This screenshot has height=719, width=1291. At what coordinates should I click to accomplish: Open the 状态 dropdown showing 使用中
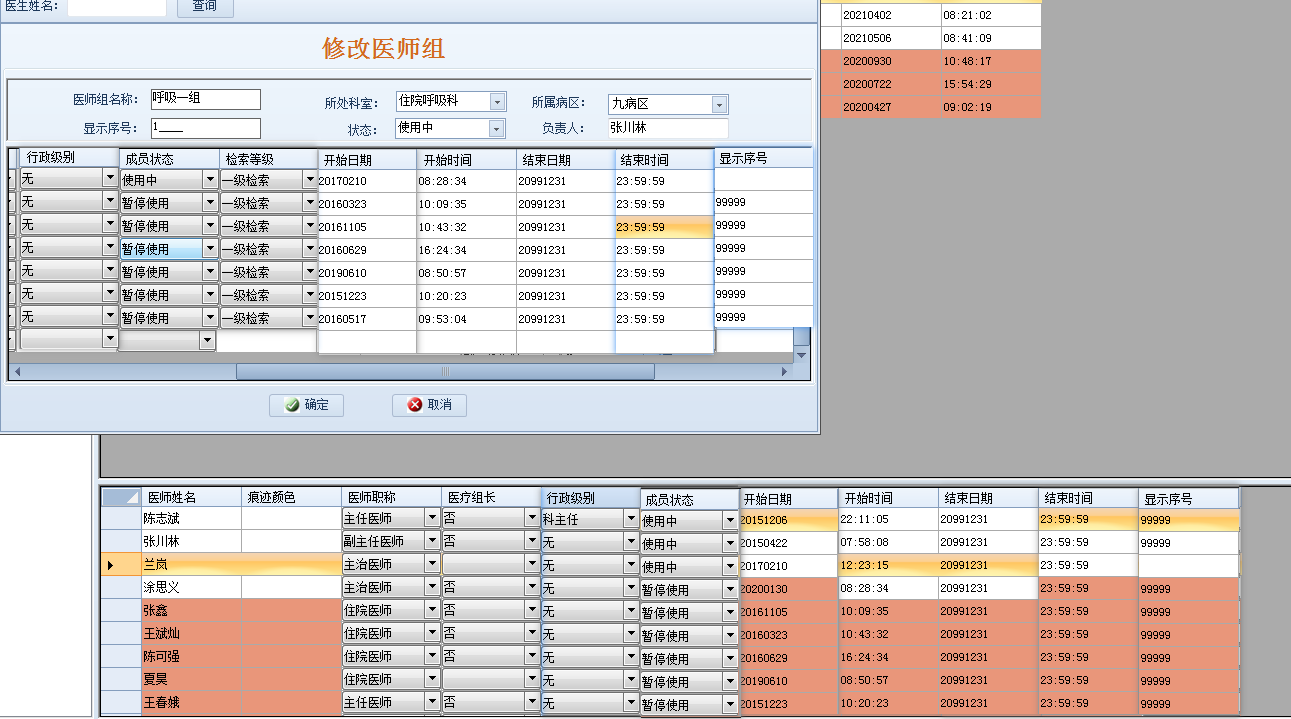(497, 128)
